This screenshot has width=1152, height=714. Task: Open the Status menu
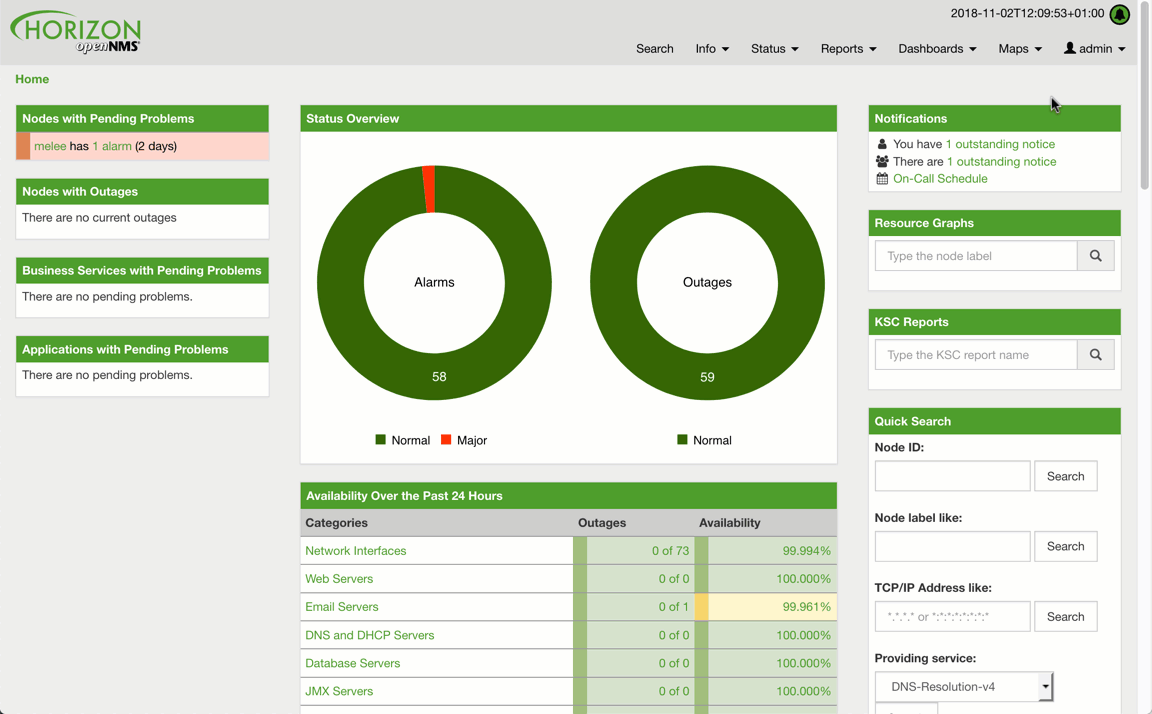[774, 49]
